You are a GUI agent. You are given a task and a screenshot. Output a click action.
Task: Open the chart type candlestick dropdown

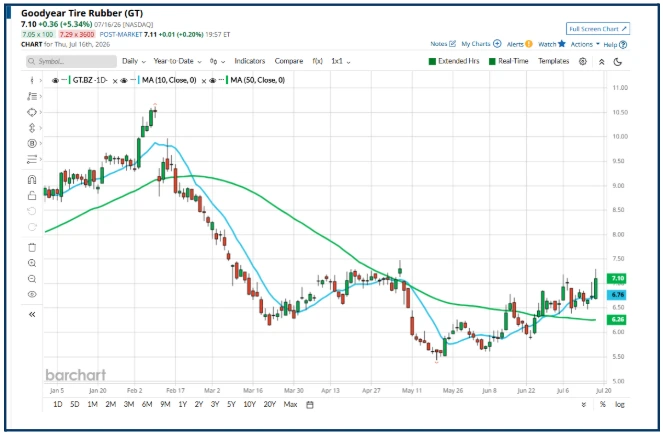tap(217, 62)
